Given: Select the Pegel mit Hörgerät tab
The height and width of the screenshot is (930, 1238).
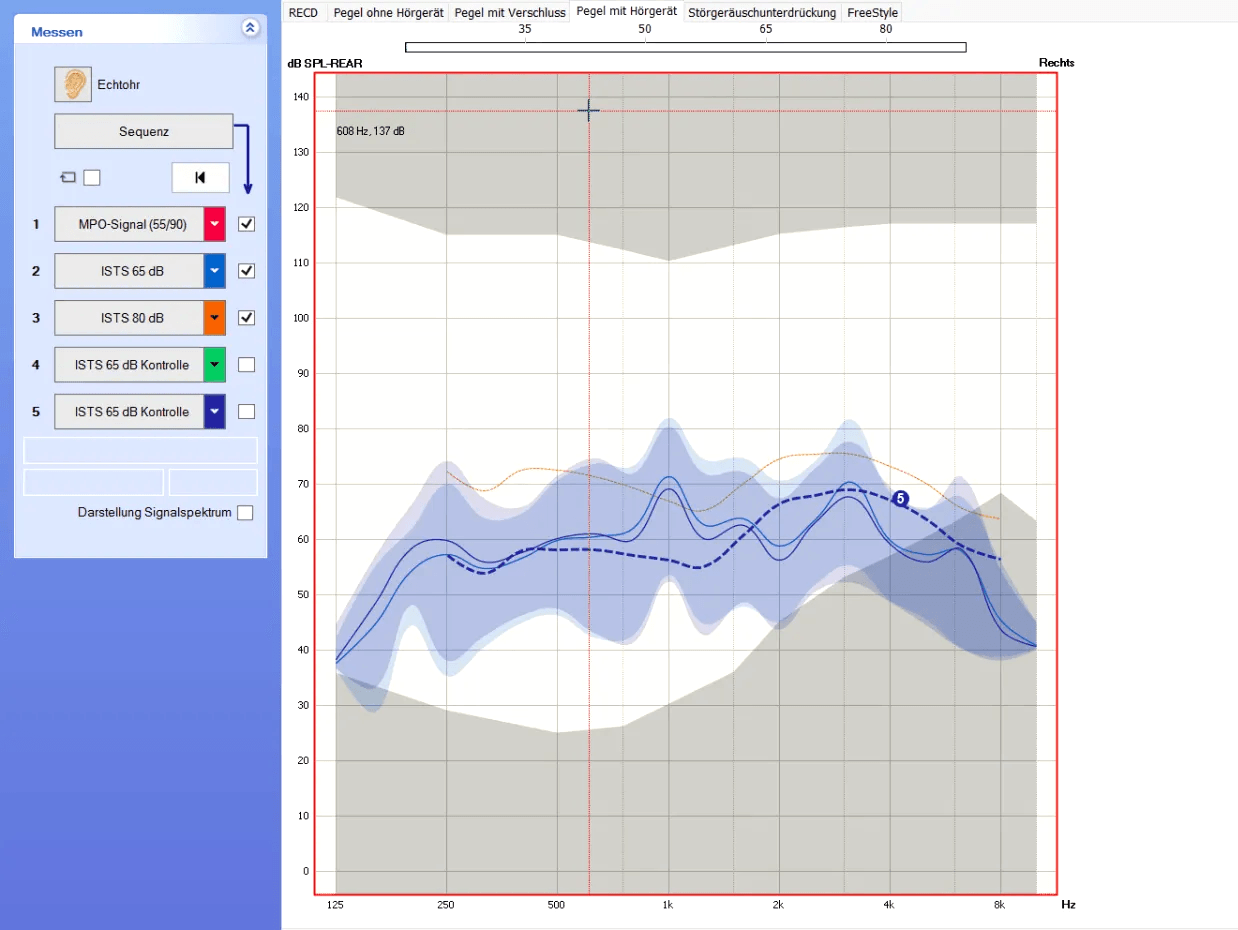Looking at the screenshot, I should click(627, 11).
